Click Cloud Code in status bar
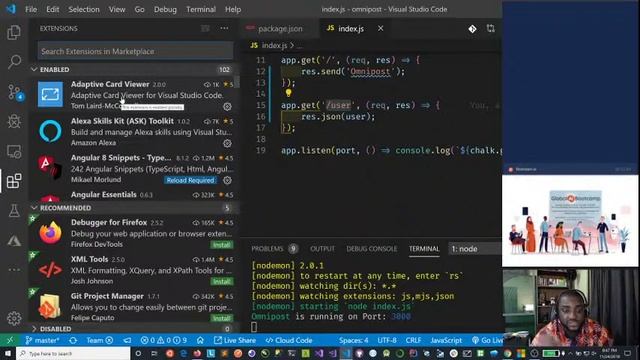 click(x=289, y=340)
